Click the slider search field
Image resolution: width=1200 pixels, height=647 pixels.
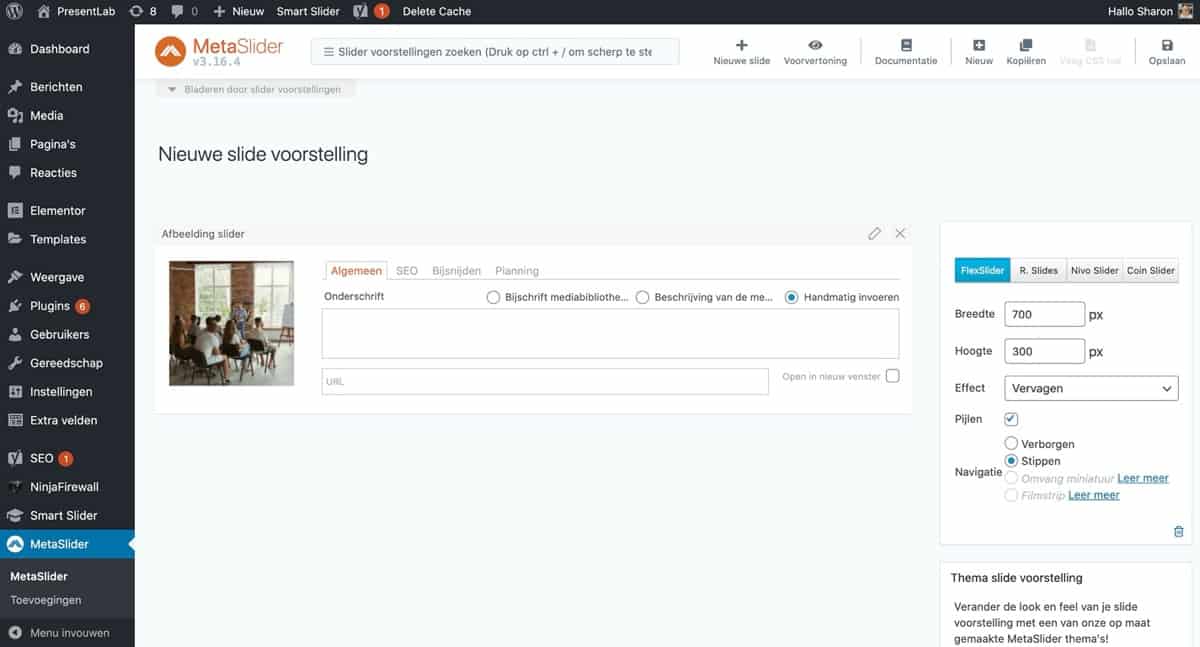click(x=495, y=52)
